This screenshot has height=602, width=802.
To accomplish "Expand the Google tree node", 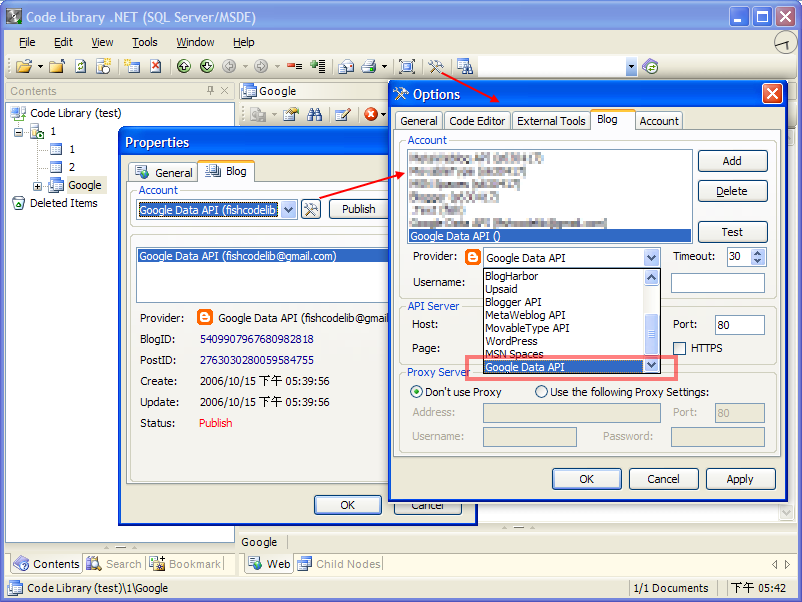I will (37, 186).
